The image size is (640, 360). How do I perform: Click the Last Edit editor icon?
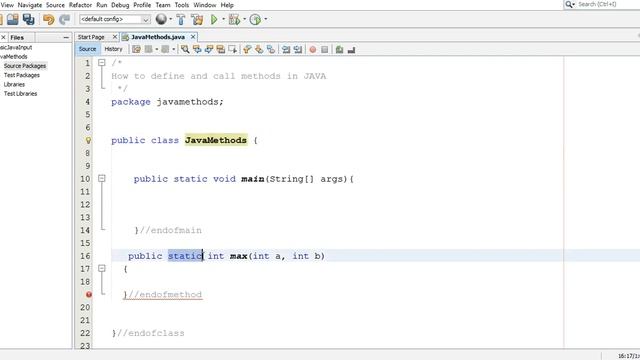click(136, 49)
